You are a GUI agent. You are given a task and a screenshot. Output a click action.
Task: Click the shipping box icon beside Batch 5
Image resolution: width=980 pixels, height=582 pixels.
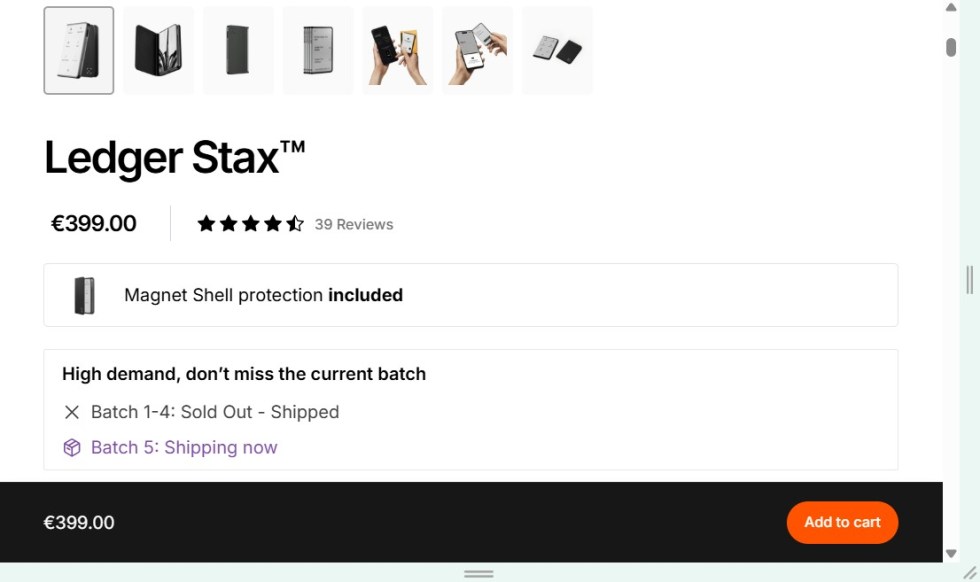pos(71,447)
